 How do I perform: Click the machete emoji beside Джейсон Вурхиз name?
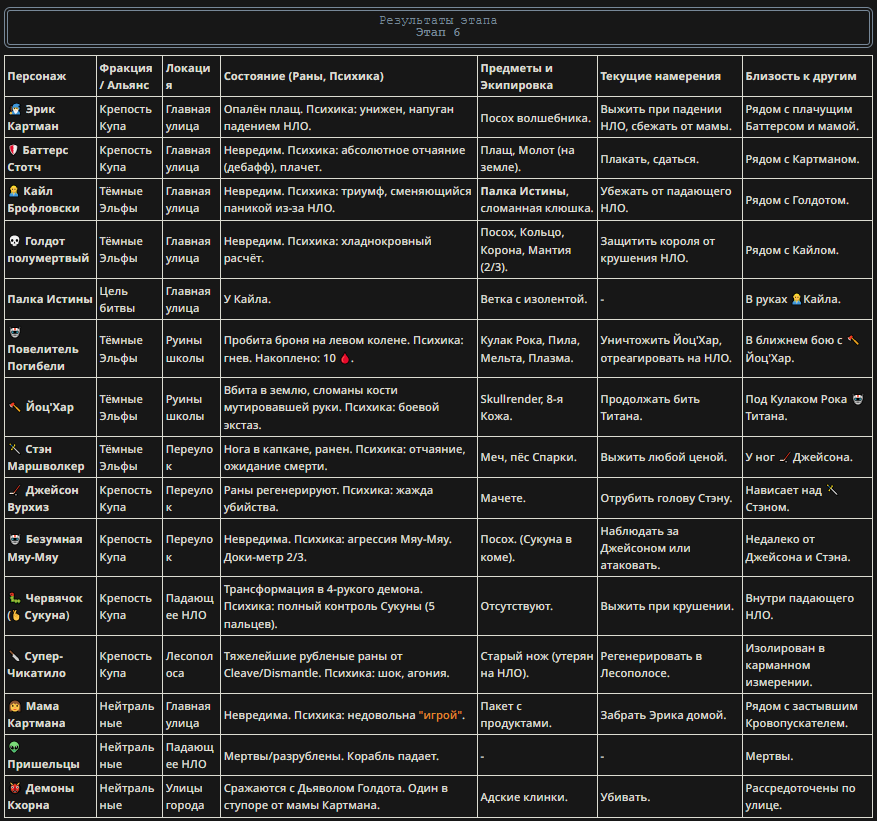[15, 490]
